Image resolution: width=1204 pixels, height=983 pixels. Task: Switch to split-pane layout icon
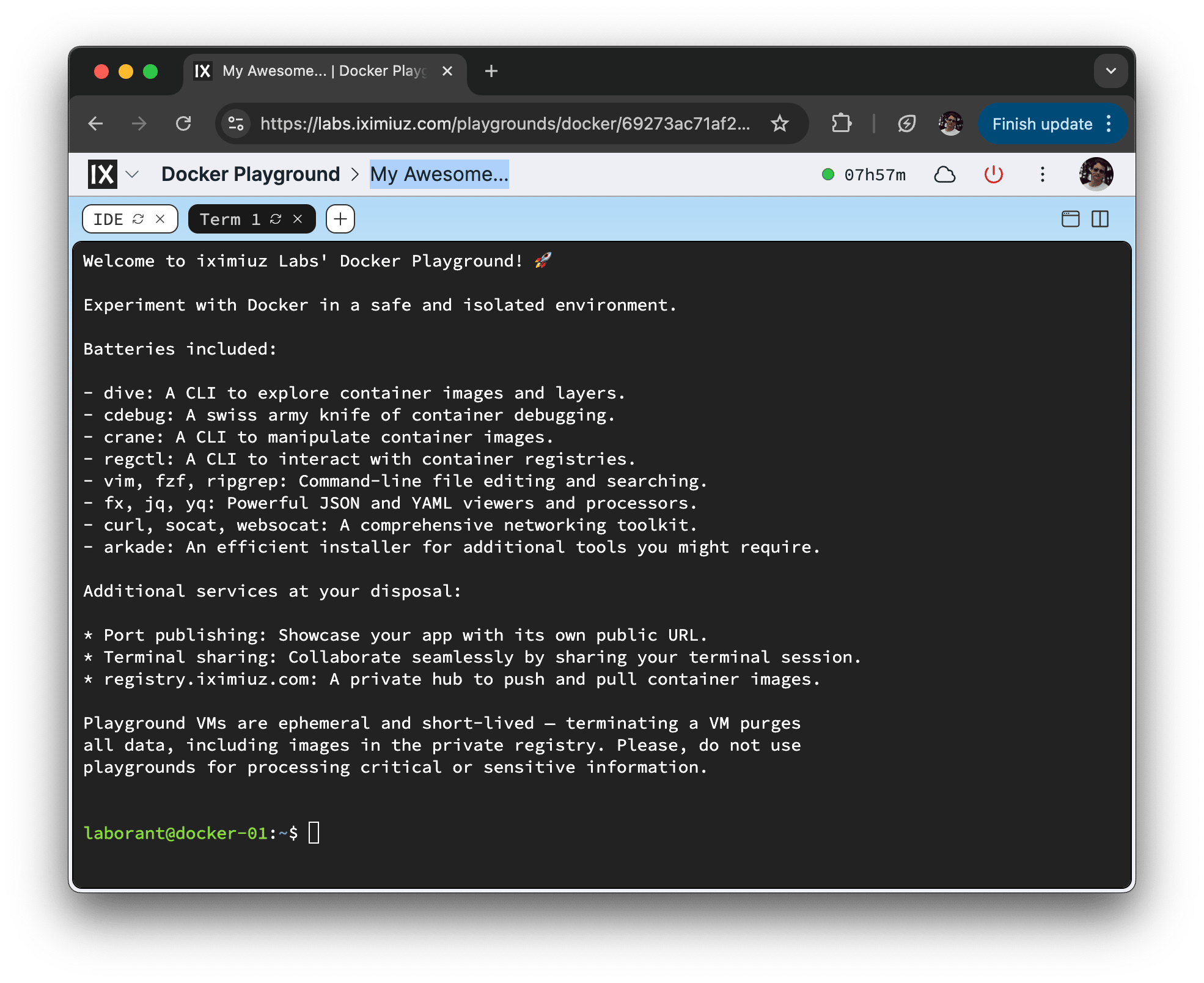[x=1100, y=219]
